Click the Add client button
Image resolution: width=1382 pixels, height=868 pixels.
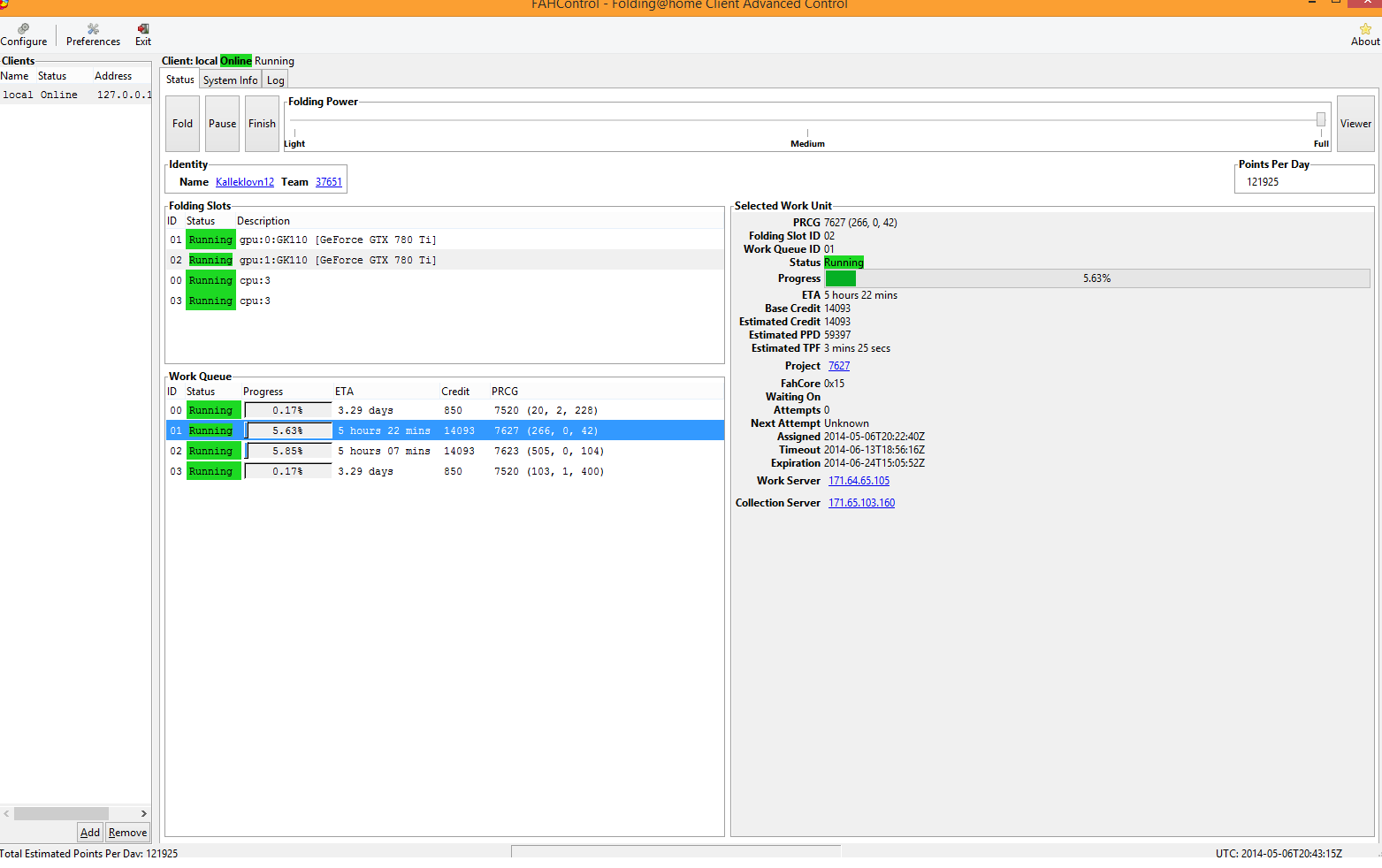90,833
